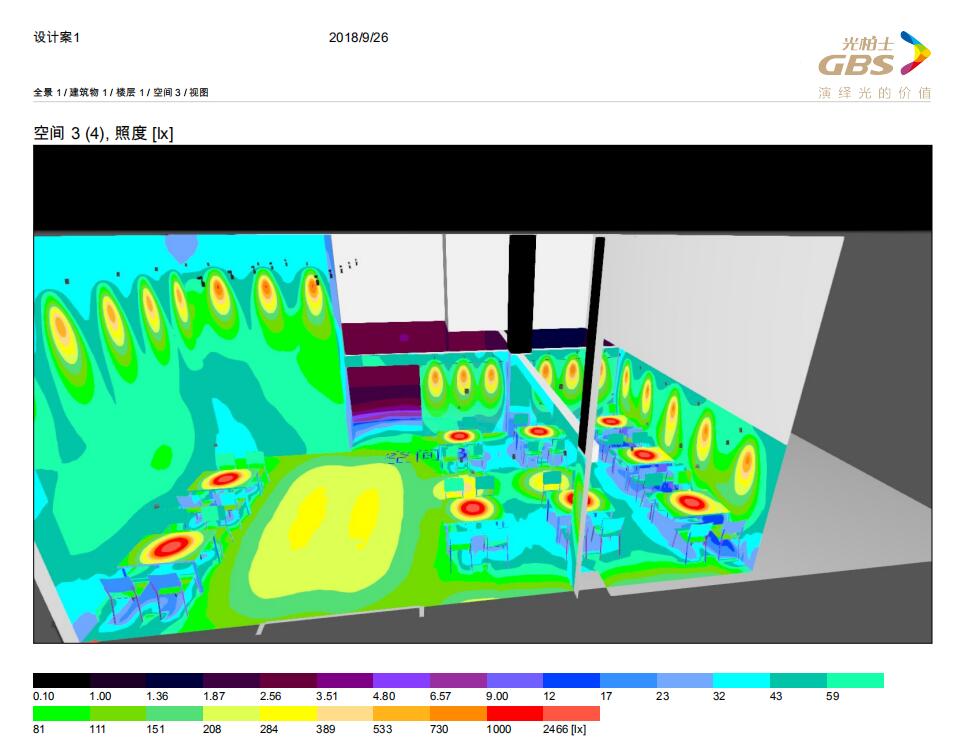Pick the black 0.10 legend swatch
959x750 pixels.
[61, 680]
